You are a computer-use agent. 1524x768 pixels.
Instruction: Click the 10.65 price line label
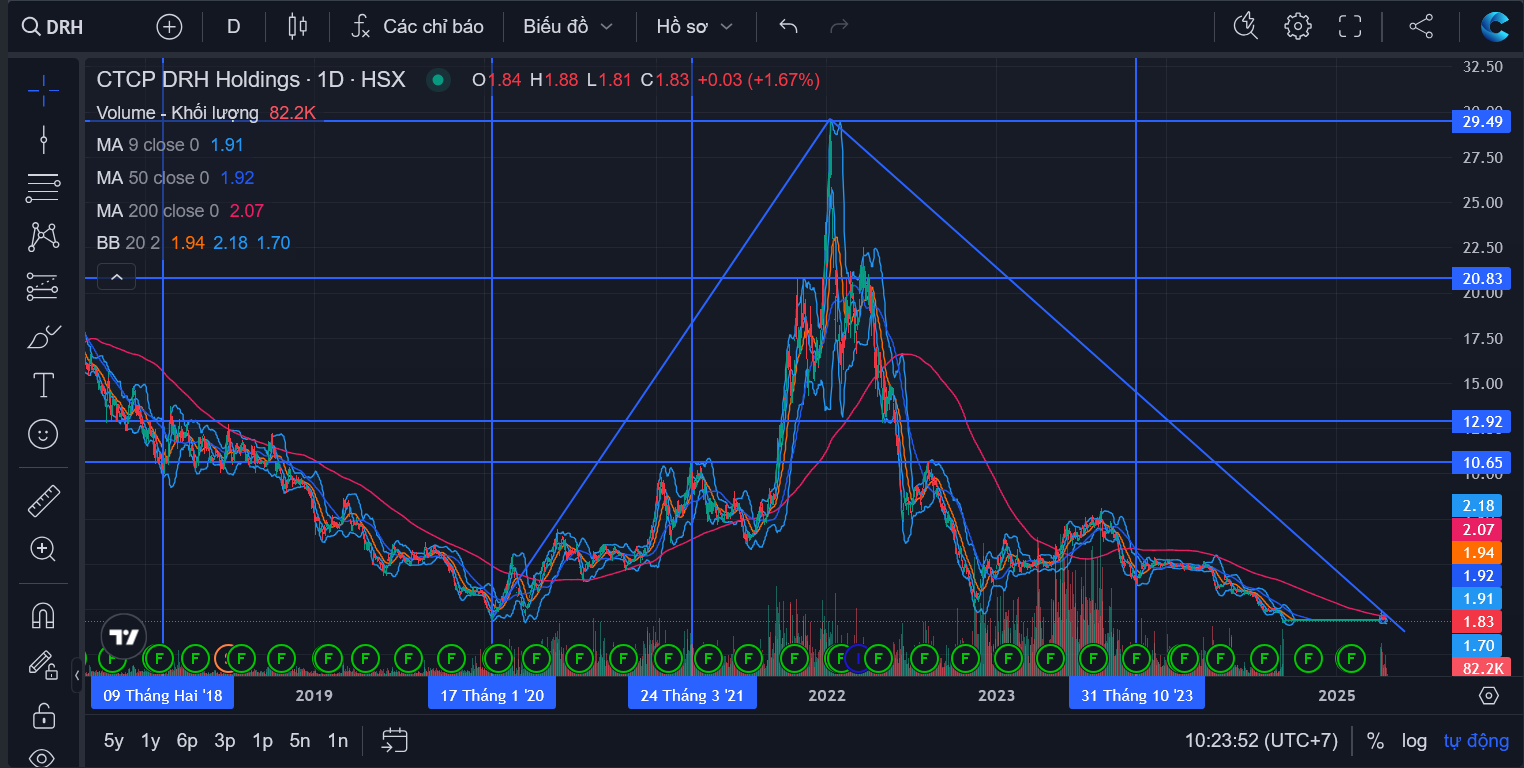[1482, 462]
